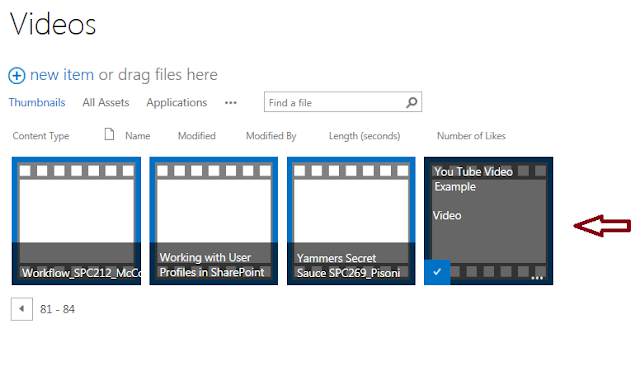The width and height of the screenshot is (640, 366).
Task: Click the 81 - 84 page range text
Action: pyautogui.click(x=58, y=309)
